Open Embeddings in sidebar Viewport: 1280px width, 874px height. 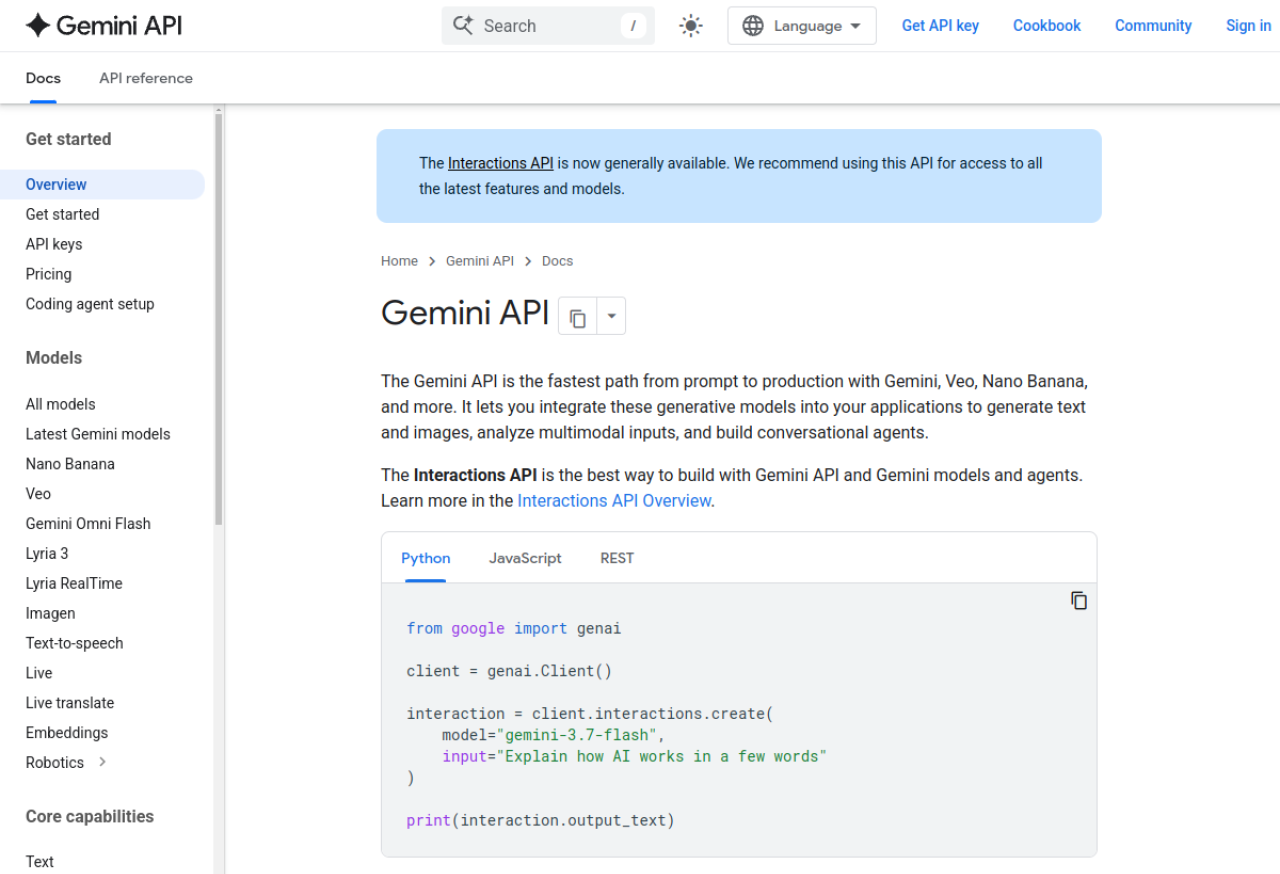(67, 733)
